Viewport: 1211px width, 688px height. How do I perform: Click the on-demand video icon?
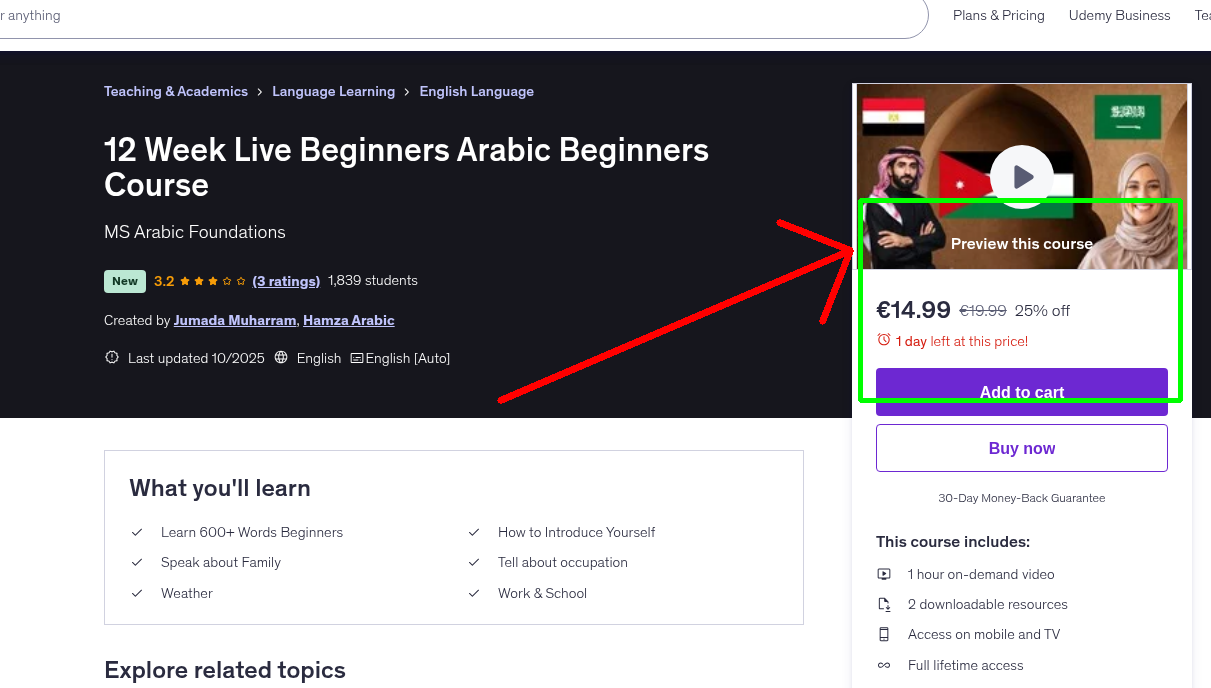(x=884, y=574)
